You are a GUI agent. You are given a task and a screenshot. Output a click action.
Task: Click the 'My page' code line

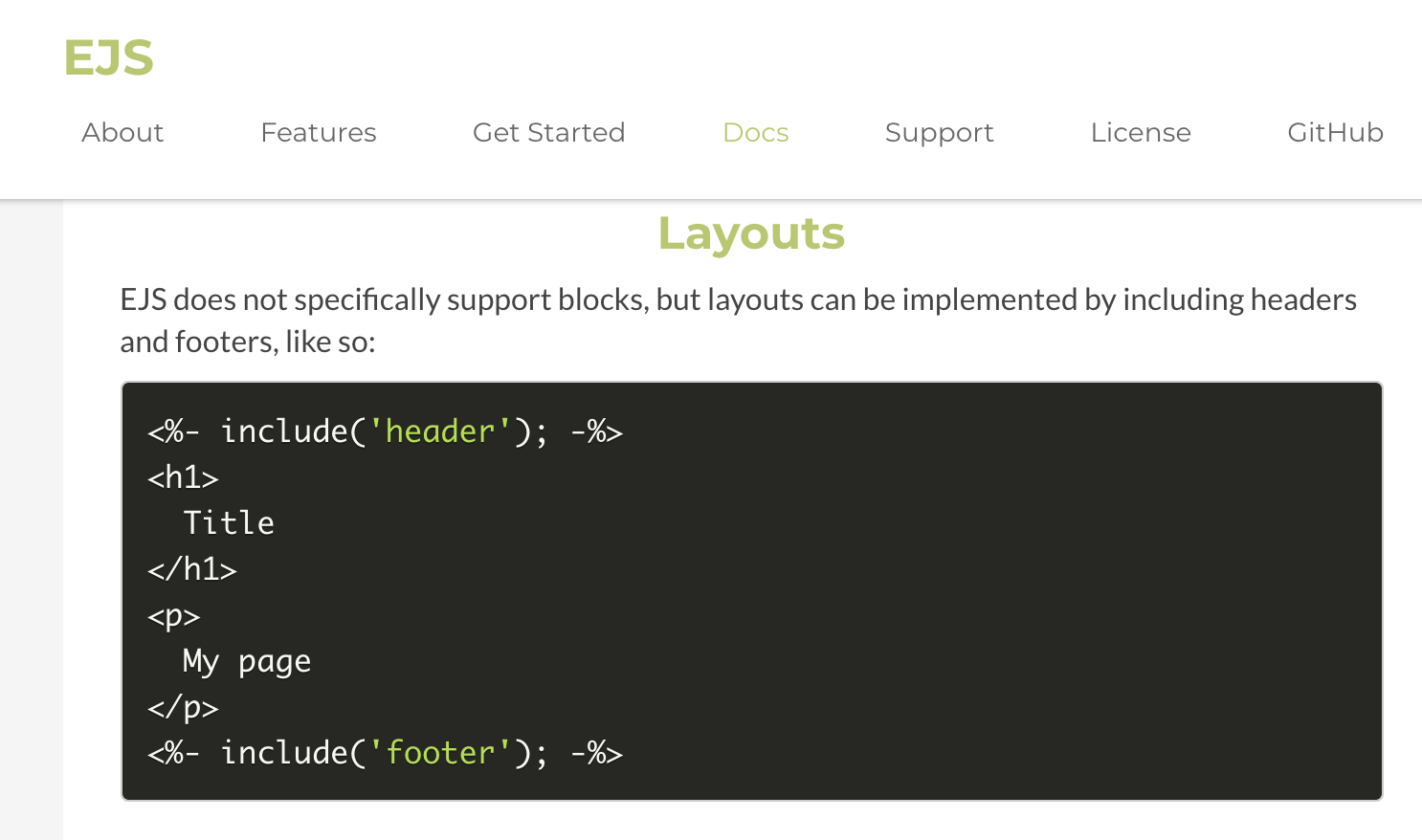coord(247,662)
